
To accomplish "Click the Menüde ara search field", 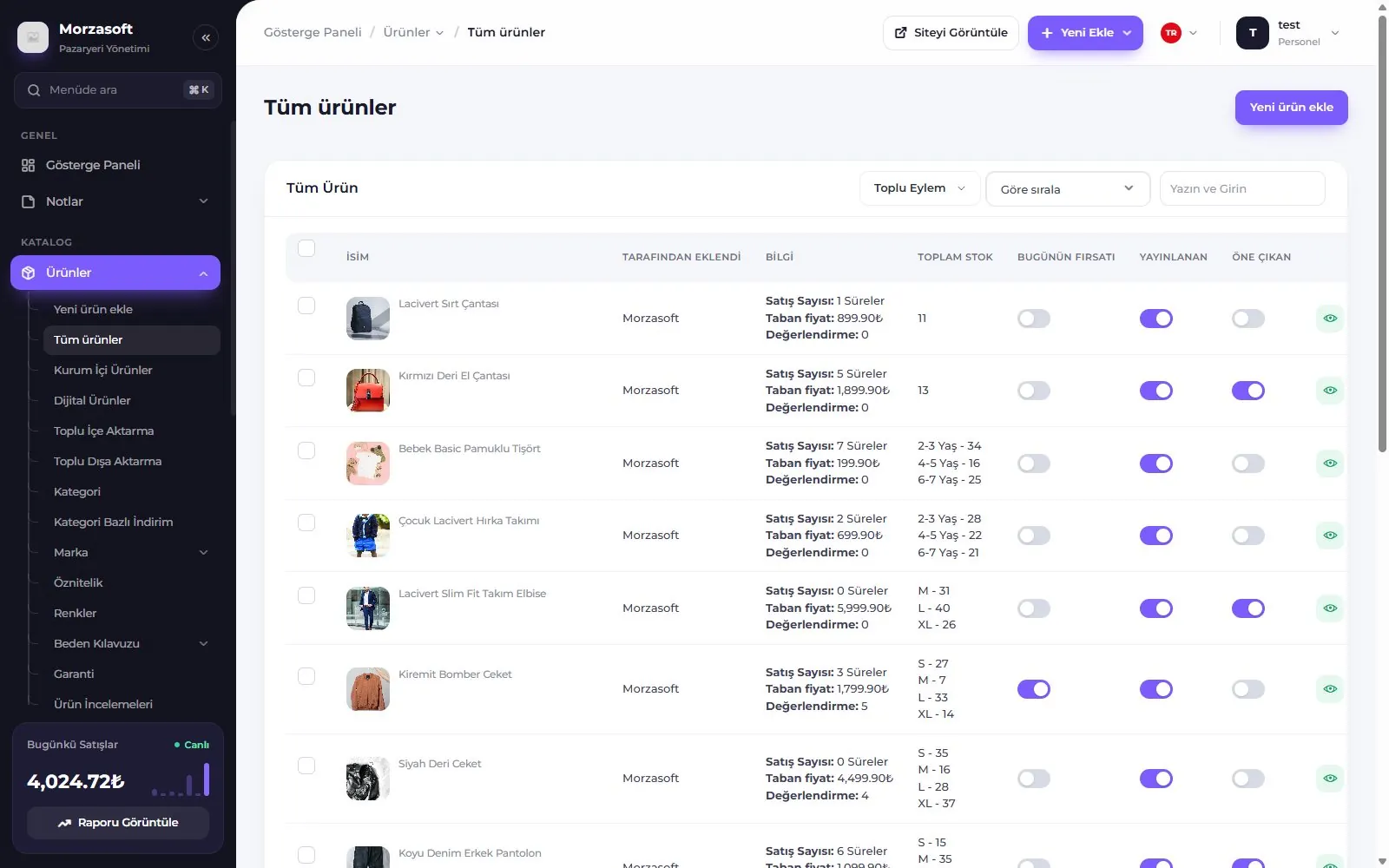I will click(118, 90).
